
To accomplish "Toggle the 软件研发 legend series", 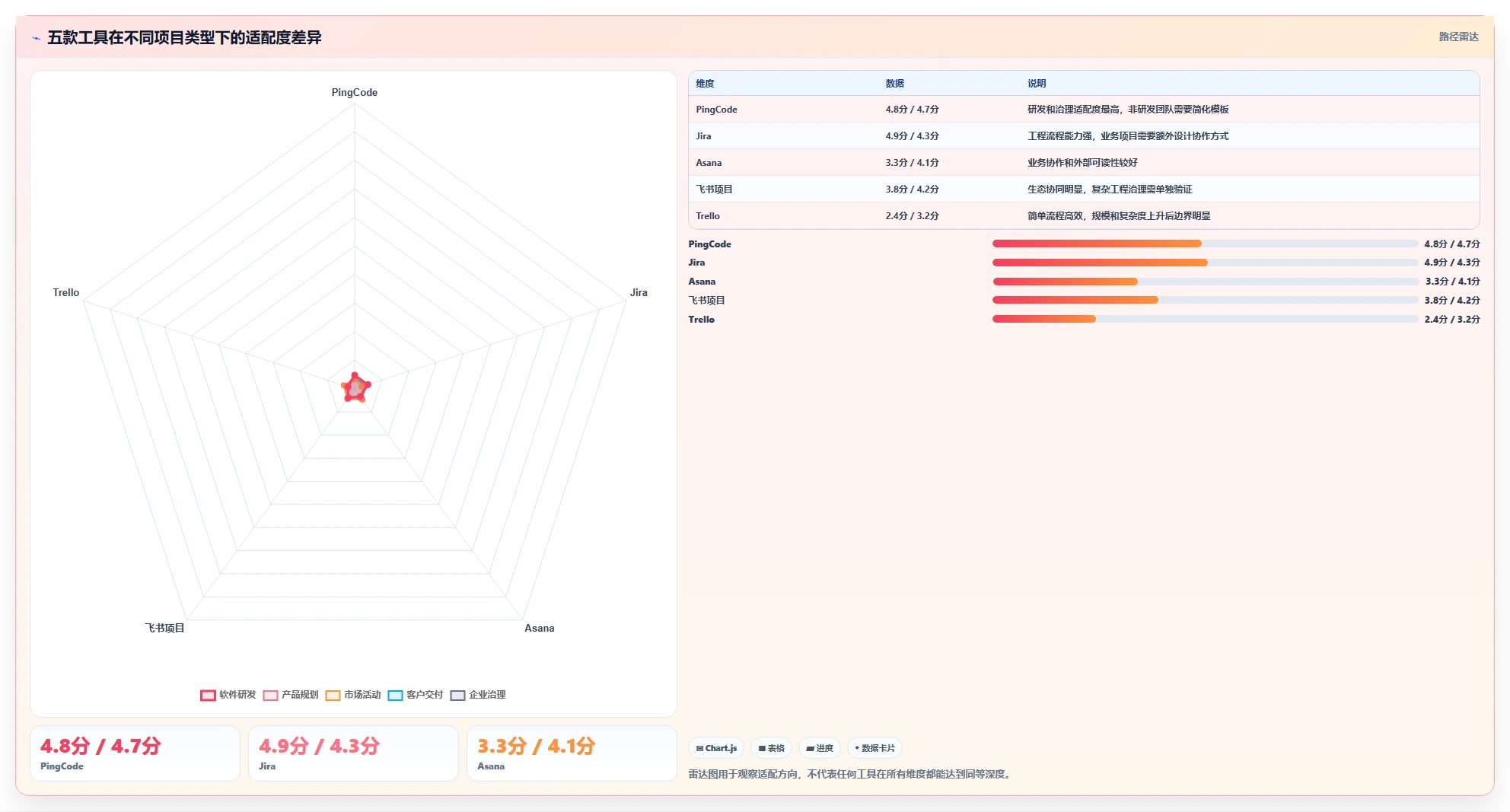I will tap(228, 695).
